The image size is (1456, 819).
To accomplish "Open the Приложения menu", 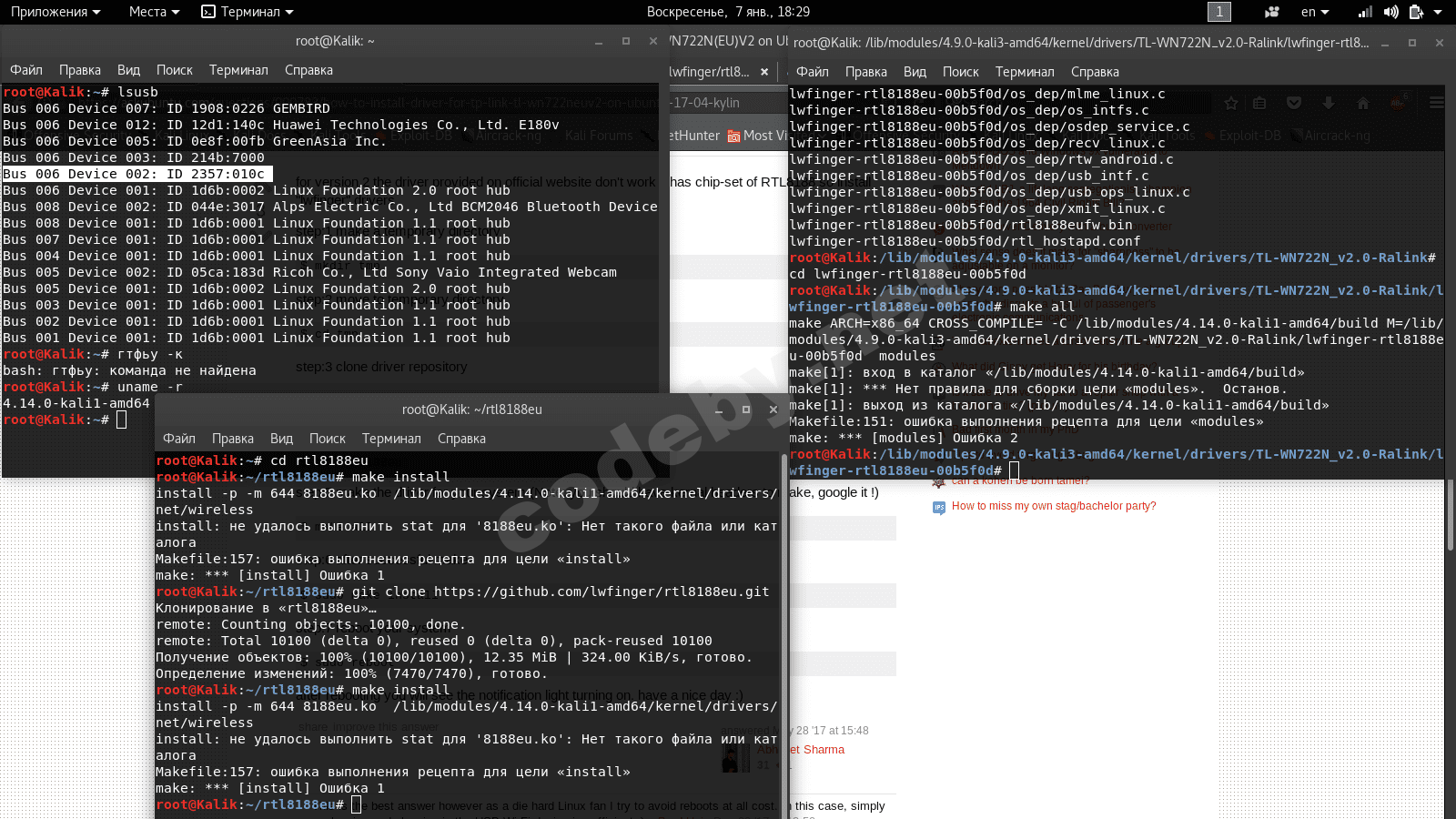I will coord(55,12).
